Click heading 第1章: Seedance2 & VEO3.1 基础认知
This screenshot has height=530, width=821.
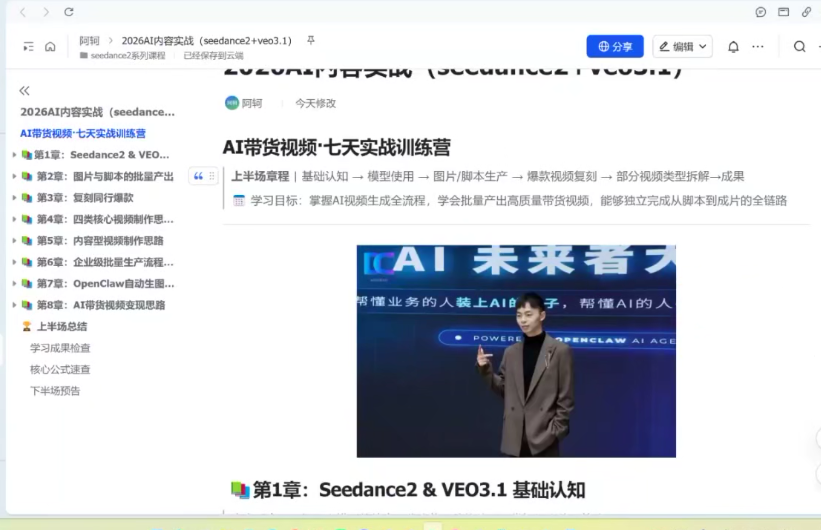coord(419,490)
